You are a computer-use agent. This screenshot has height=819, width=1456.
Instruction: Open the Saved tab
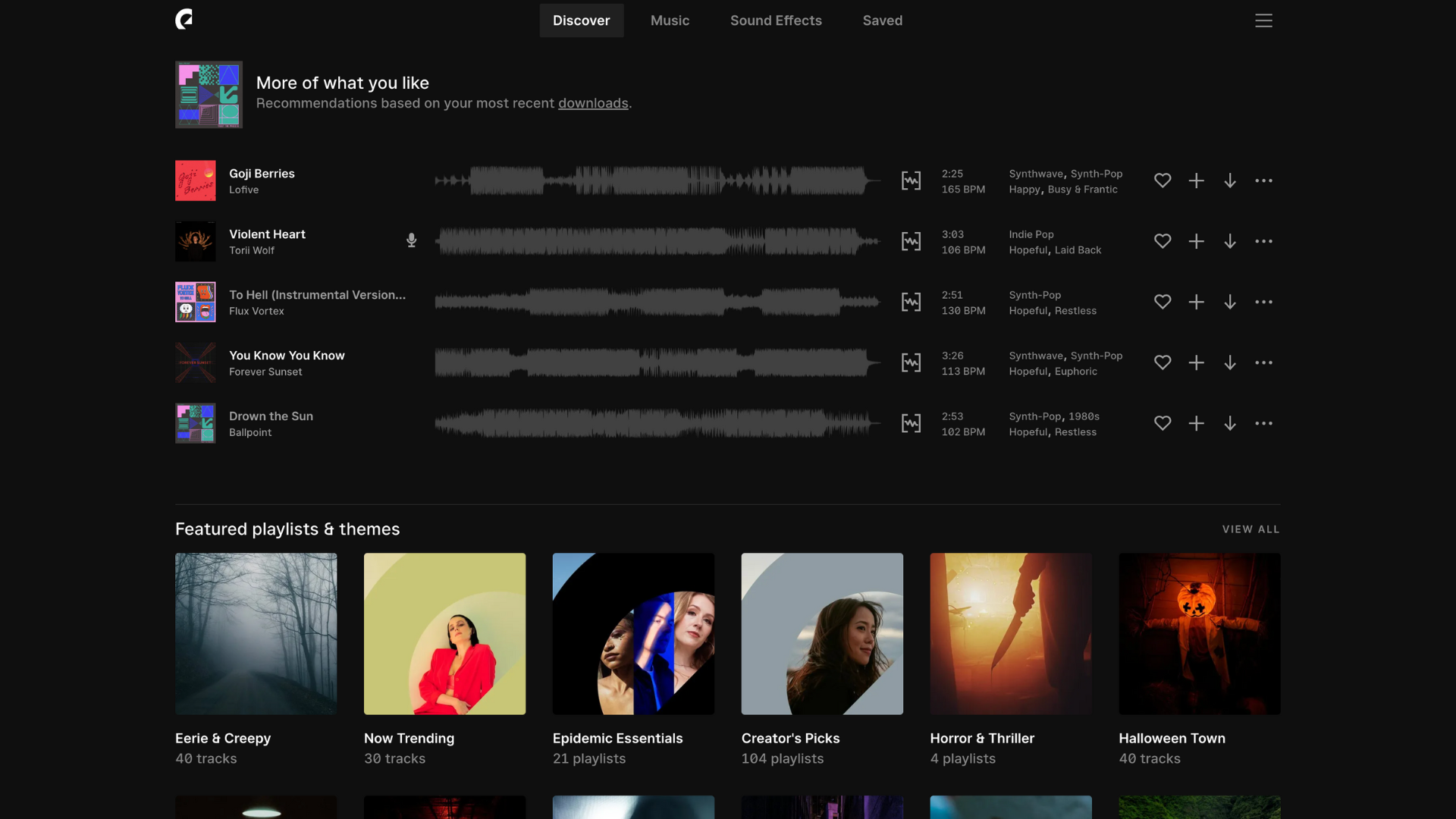pos(882,20)
